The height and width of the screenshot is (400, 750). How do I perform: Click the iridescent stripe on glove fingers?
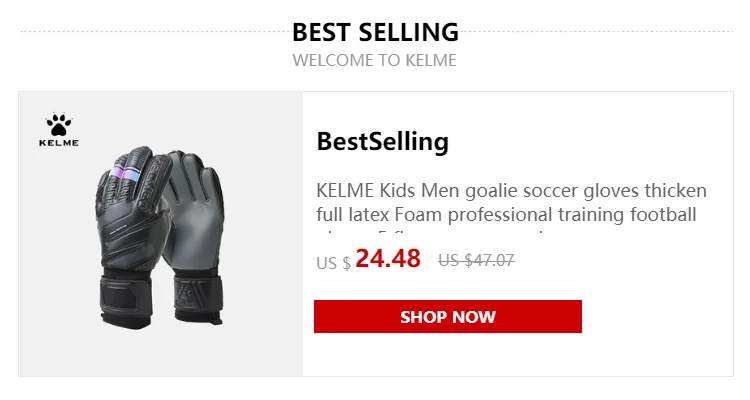[125, 174]
